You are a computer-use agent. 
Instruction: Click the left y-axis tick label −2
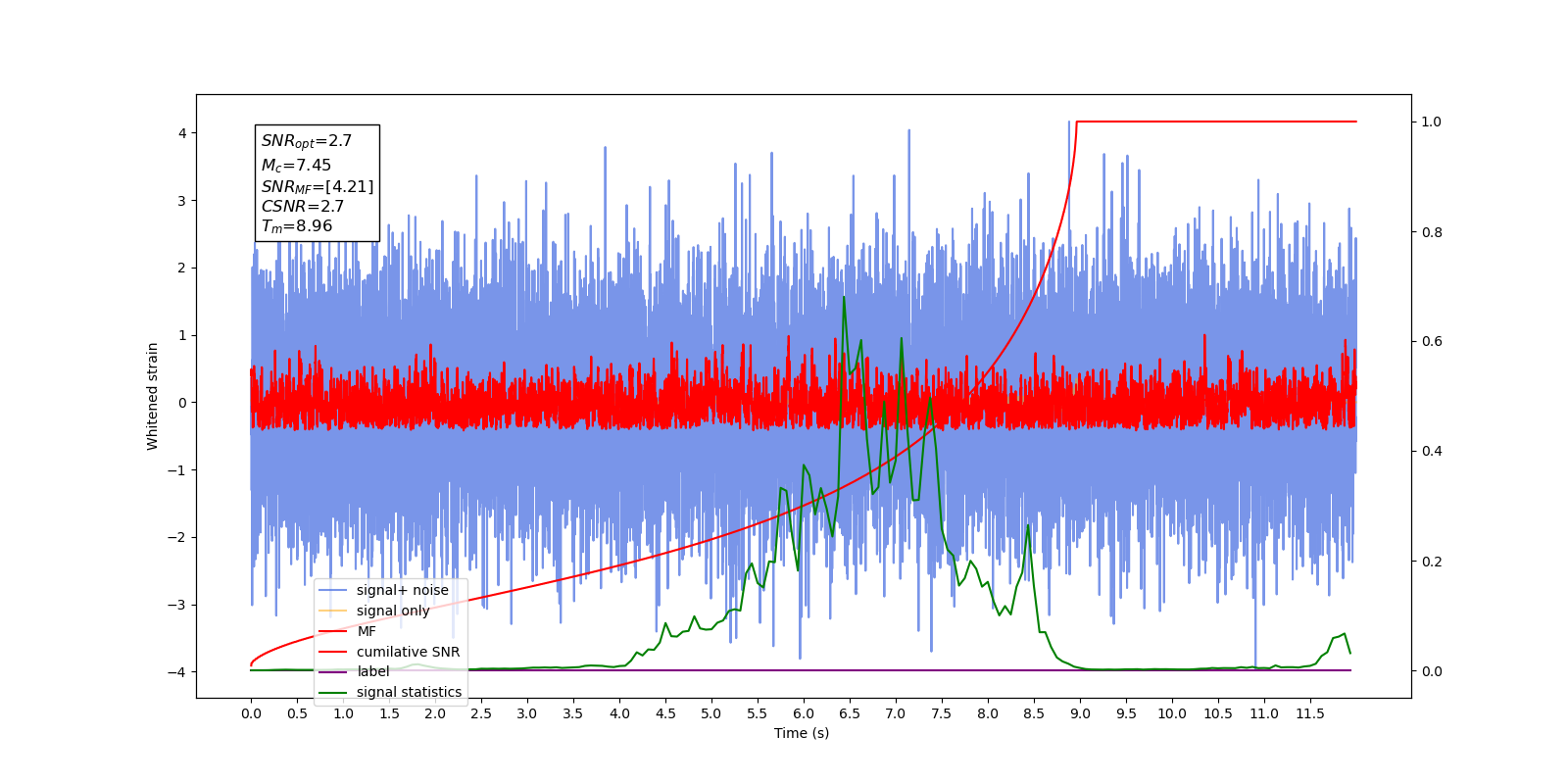(x=177, y=537)
